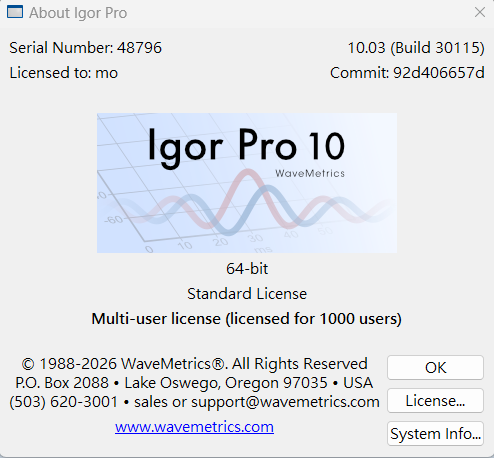Click the Standard License label

[x=247, y=294]
